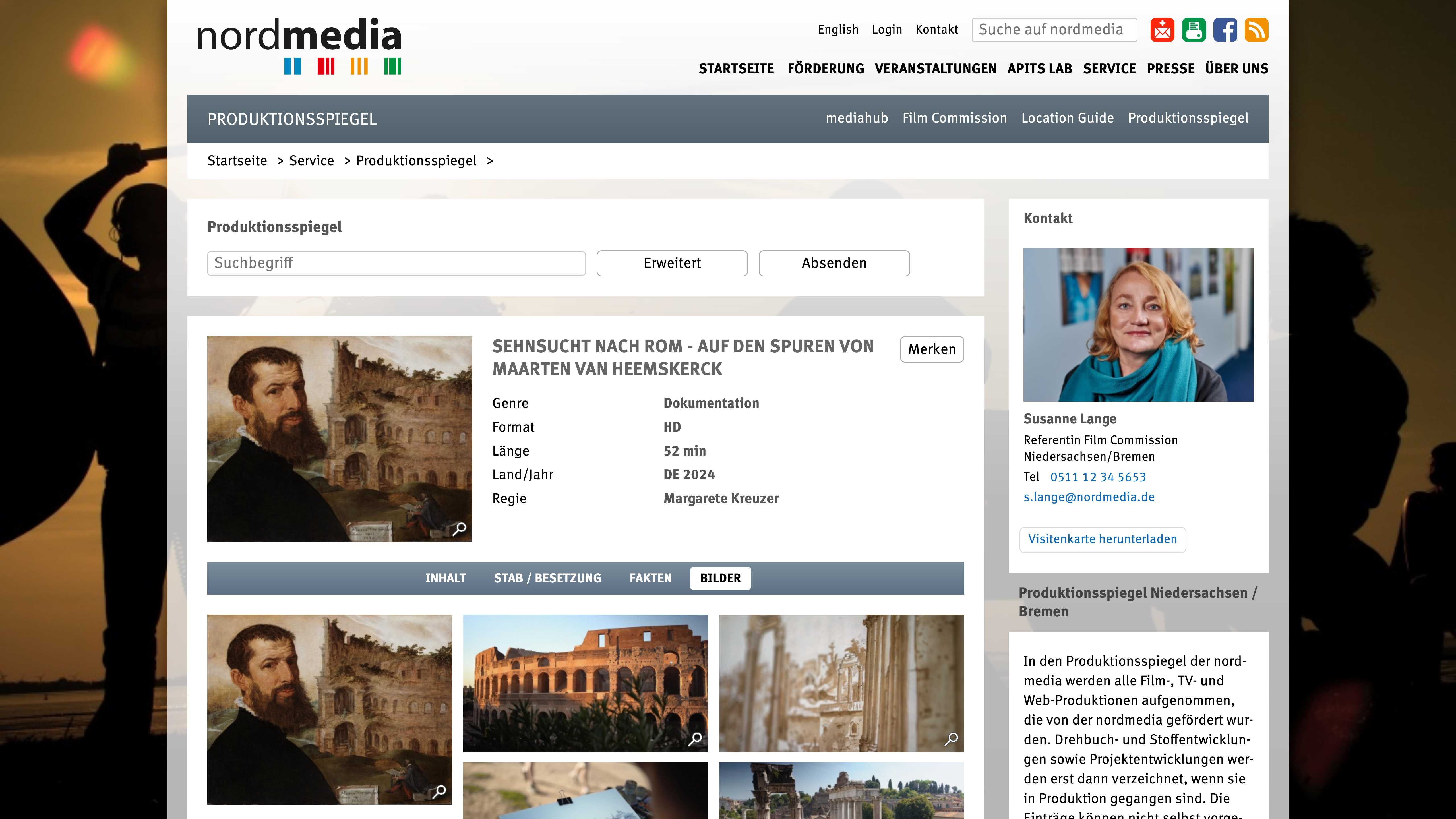Click the genre value Dokumentation
1456x819 pixels.
coord(711,403)
